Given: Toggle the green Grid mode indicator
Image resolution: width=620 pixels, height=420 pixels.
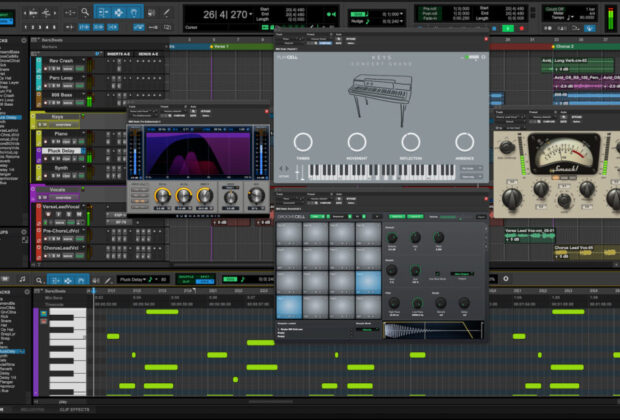Looking at the screenshot, I should (359, 14).
